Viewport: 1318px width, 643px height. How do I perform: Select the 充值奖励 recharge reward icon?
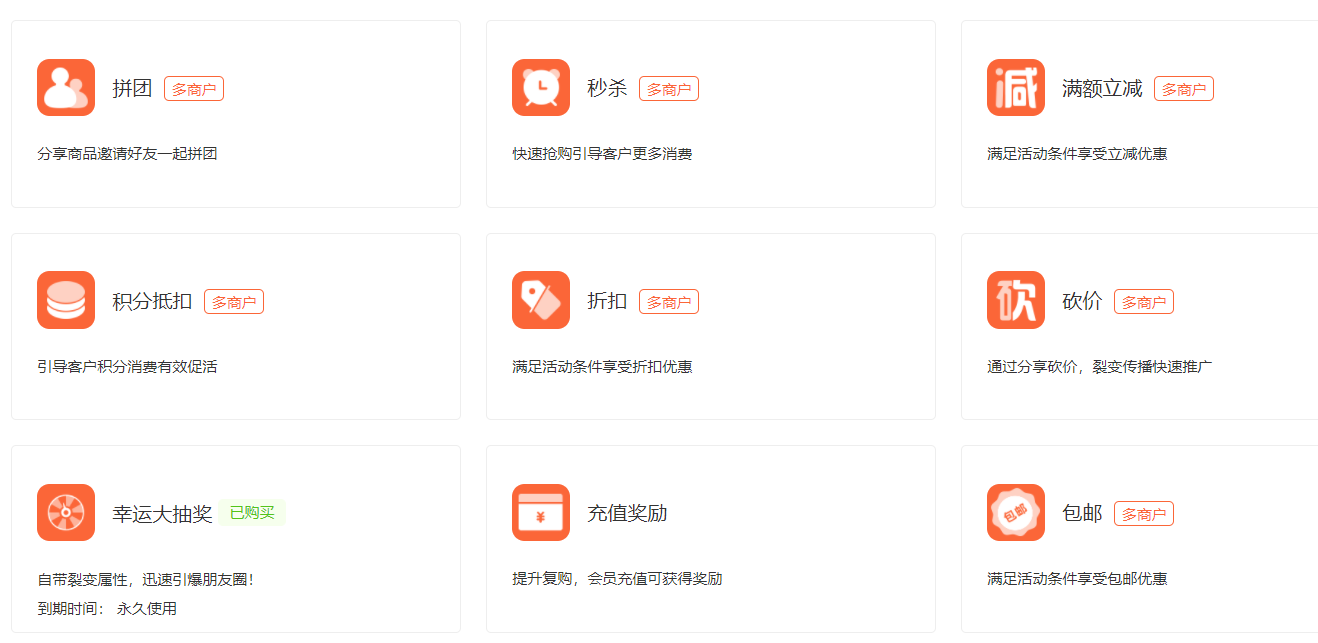tap(540, 512)
